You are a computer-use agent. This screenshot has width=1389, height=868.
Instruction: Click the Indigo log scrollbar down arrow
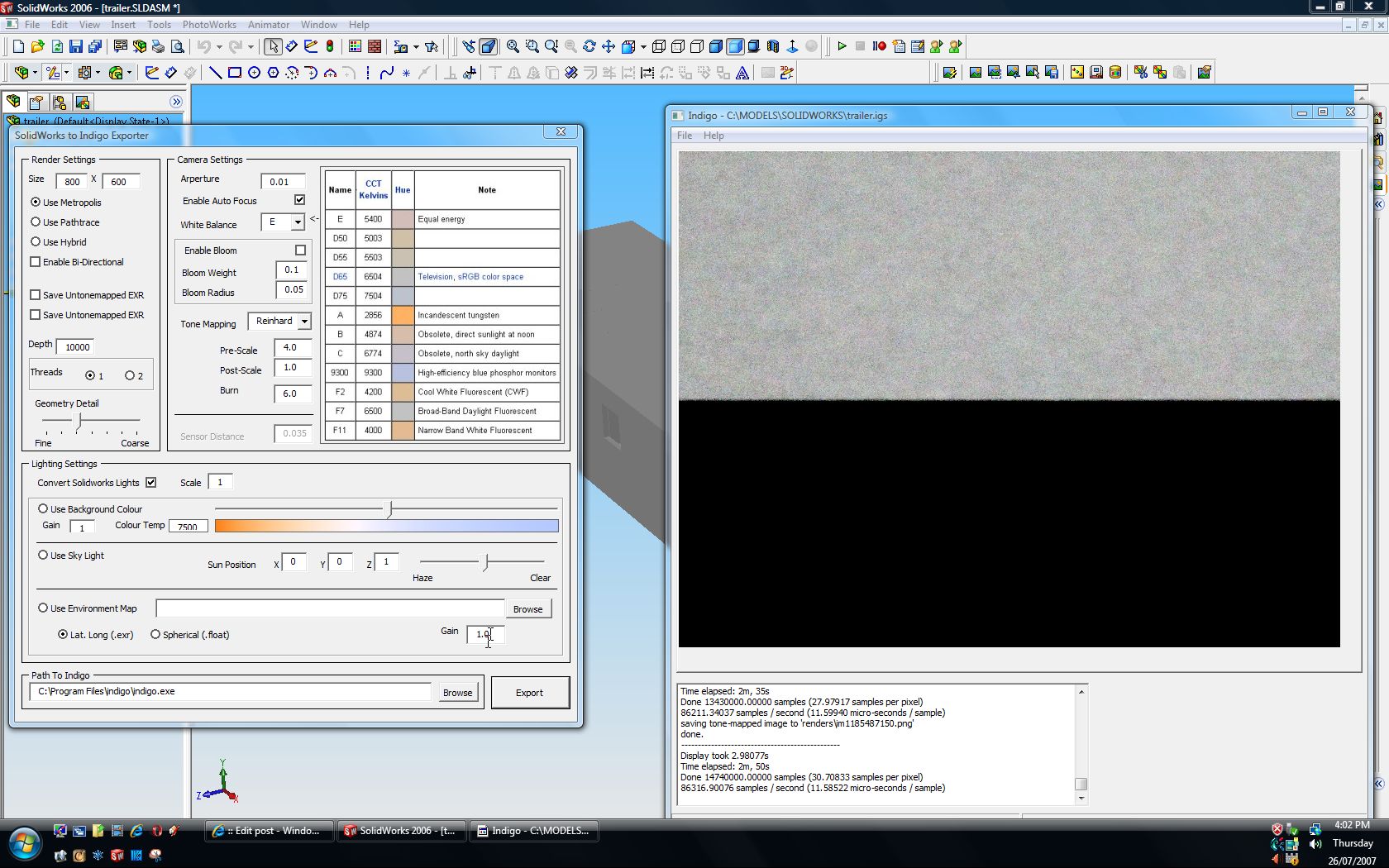coord(1081,799)
